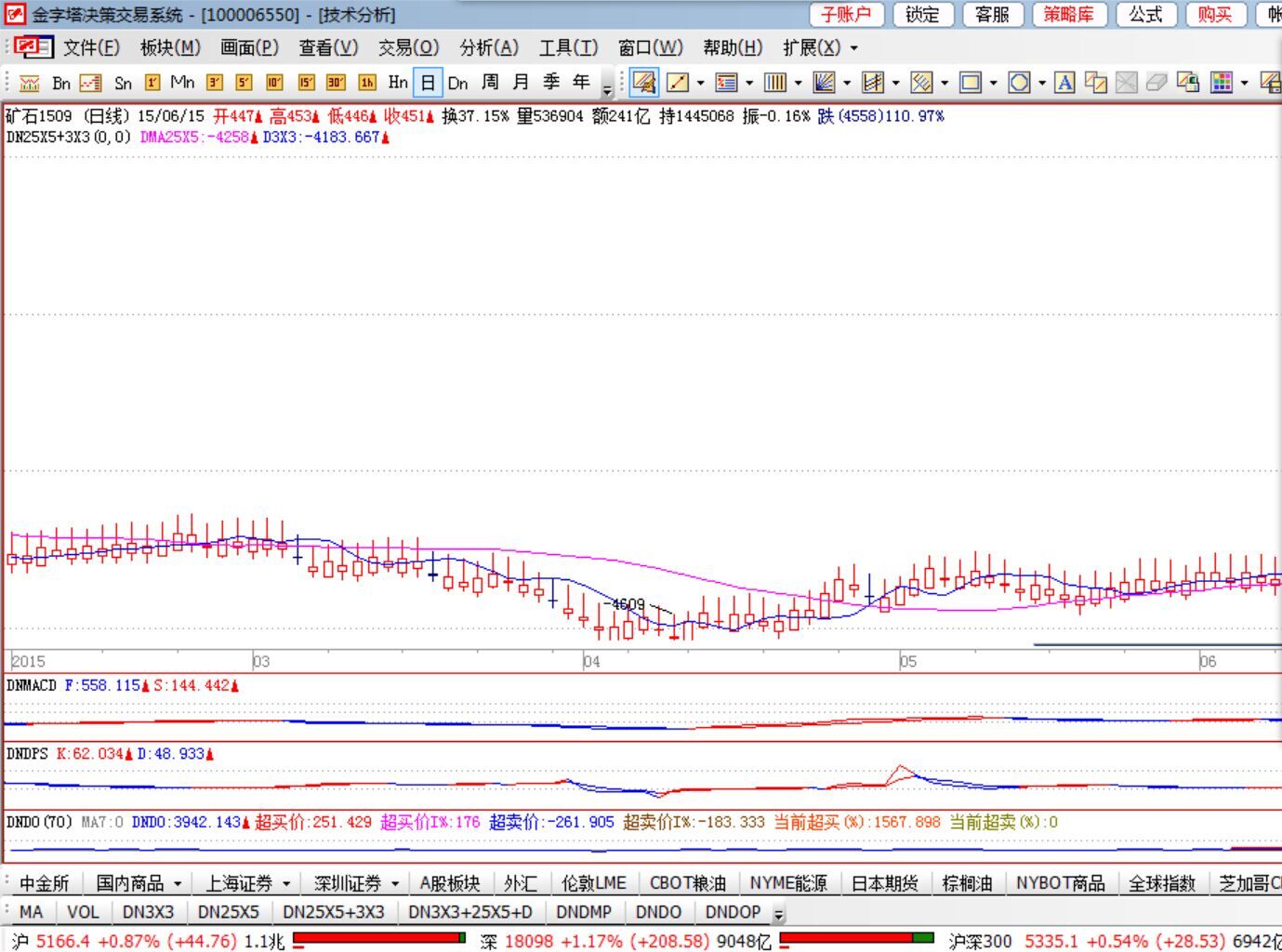Click the 公式 button
The height and width of the screenshot is (952, 1282).
[1145, 14]
